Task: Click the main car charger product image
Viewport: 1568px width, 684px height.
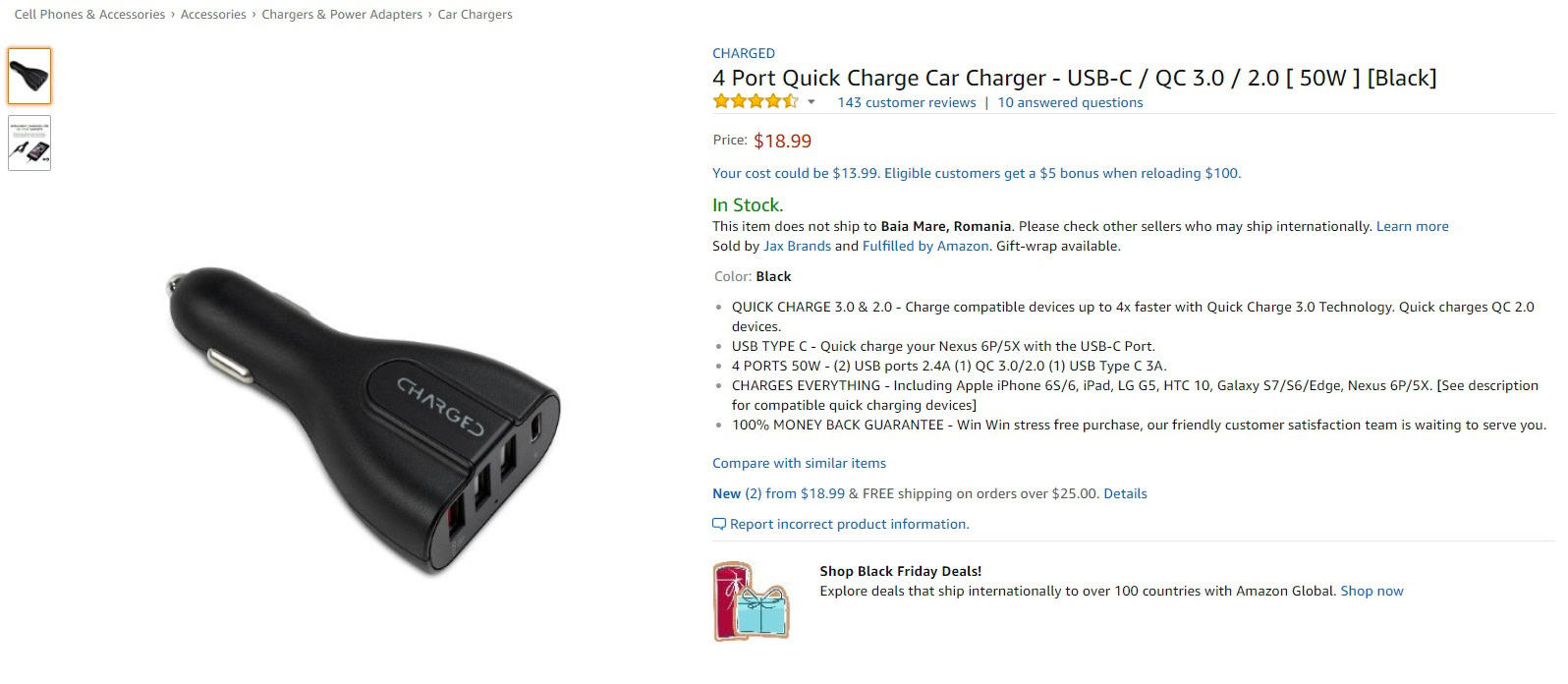Action: point(364,420)
